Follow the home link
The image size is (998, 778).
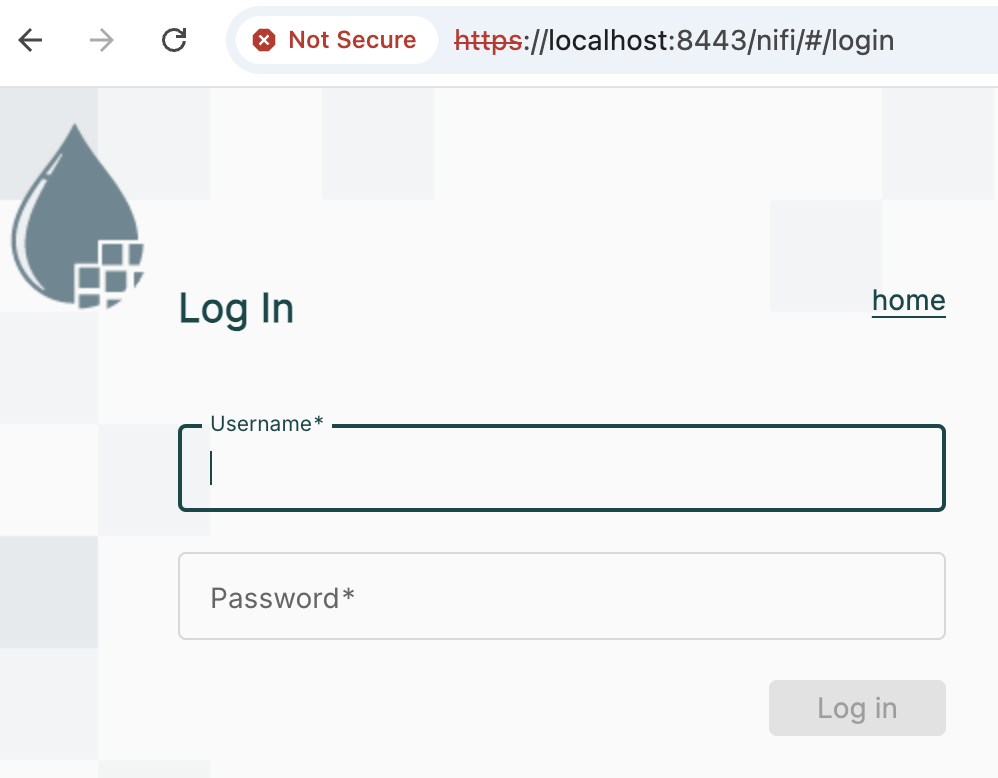tap(908, 301)
